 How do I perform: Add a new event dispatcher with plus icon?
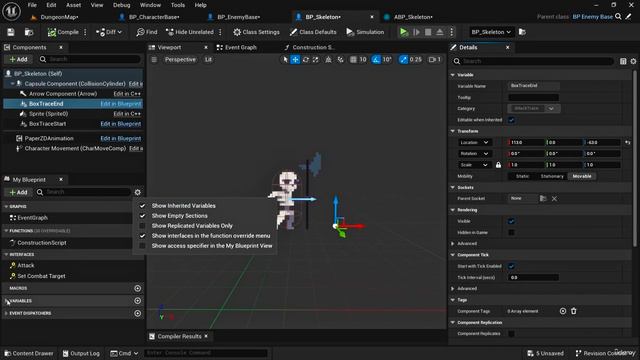pyautogui.click(x=138, y=313)
